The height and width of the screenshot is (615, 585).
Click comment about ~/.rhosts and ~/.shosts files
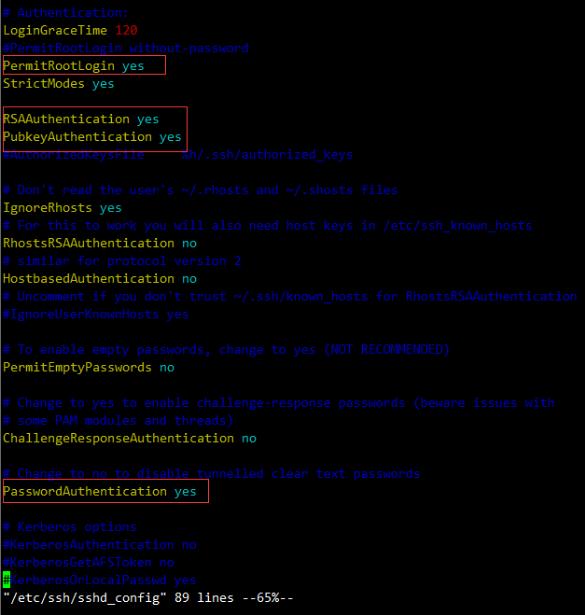[x=200, y=190]
